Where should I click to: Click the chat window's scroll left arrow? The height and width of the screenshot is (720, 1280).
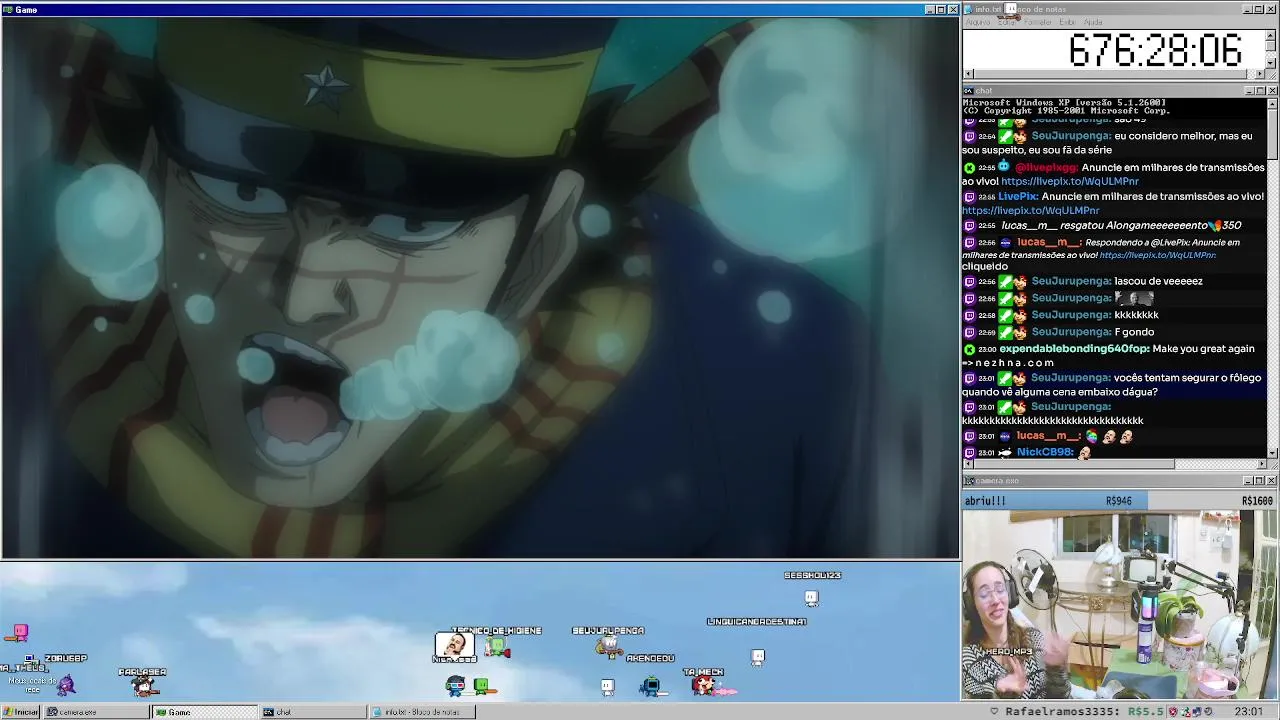(967, 463)
